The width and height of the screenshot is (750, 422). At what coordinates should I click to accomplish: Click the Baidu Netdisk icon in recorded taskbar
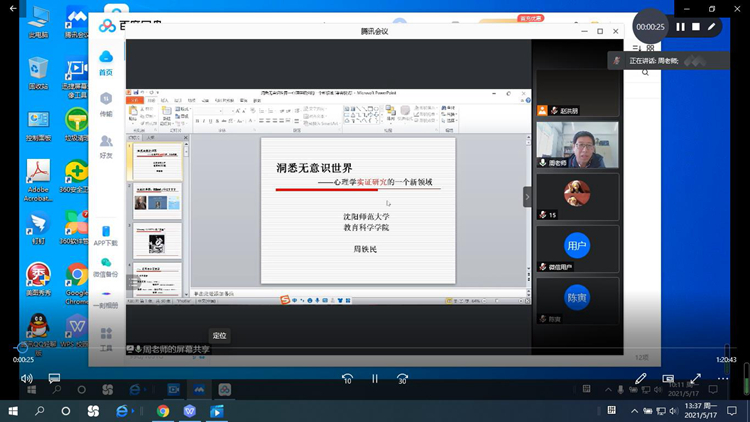click(225, 389)
